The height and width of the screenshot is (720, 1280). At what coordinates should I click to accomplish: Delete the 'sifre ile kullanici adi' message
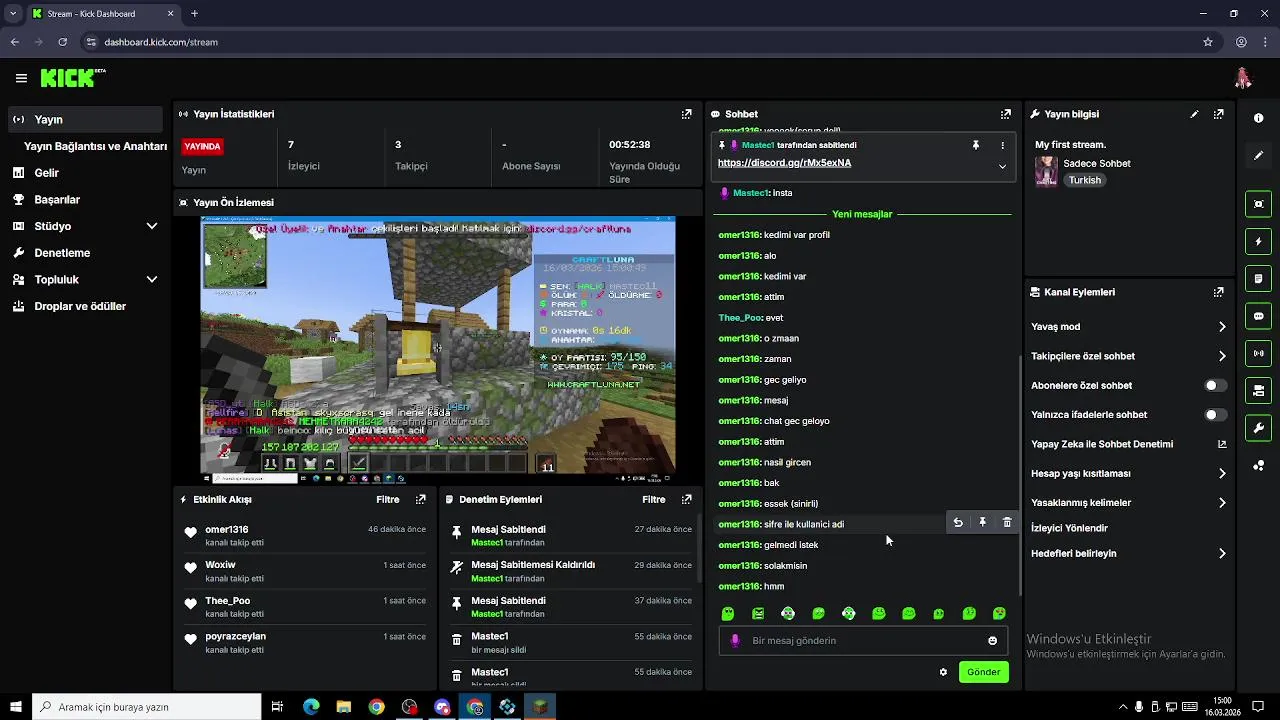click(x=1007, y=523)
